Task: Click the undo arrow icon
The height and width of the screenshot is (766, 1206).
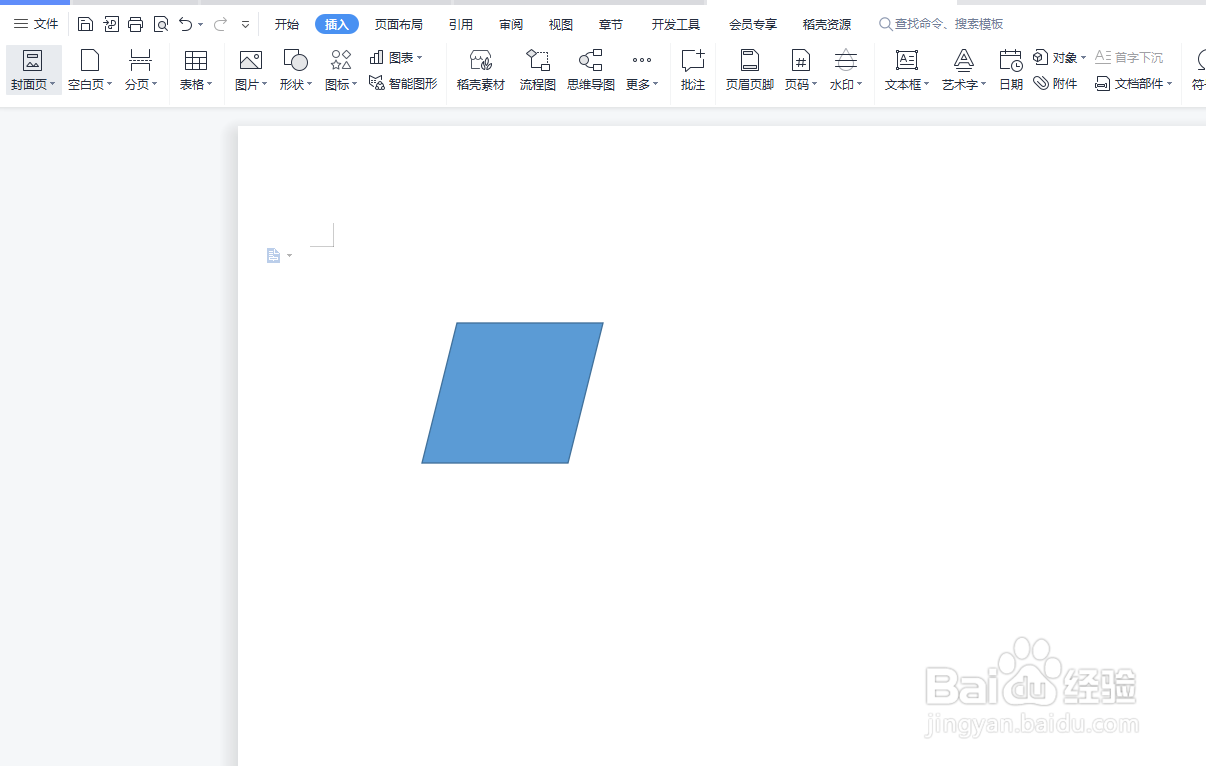Action: [185, 24]
